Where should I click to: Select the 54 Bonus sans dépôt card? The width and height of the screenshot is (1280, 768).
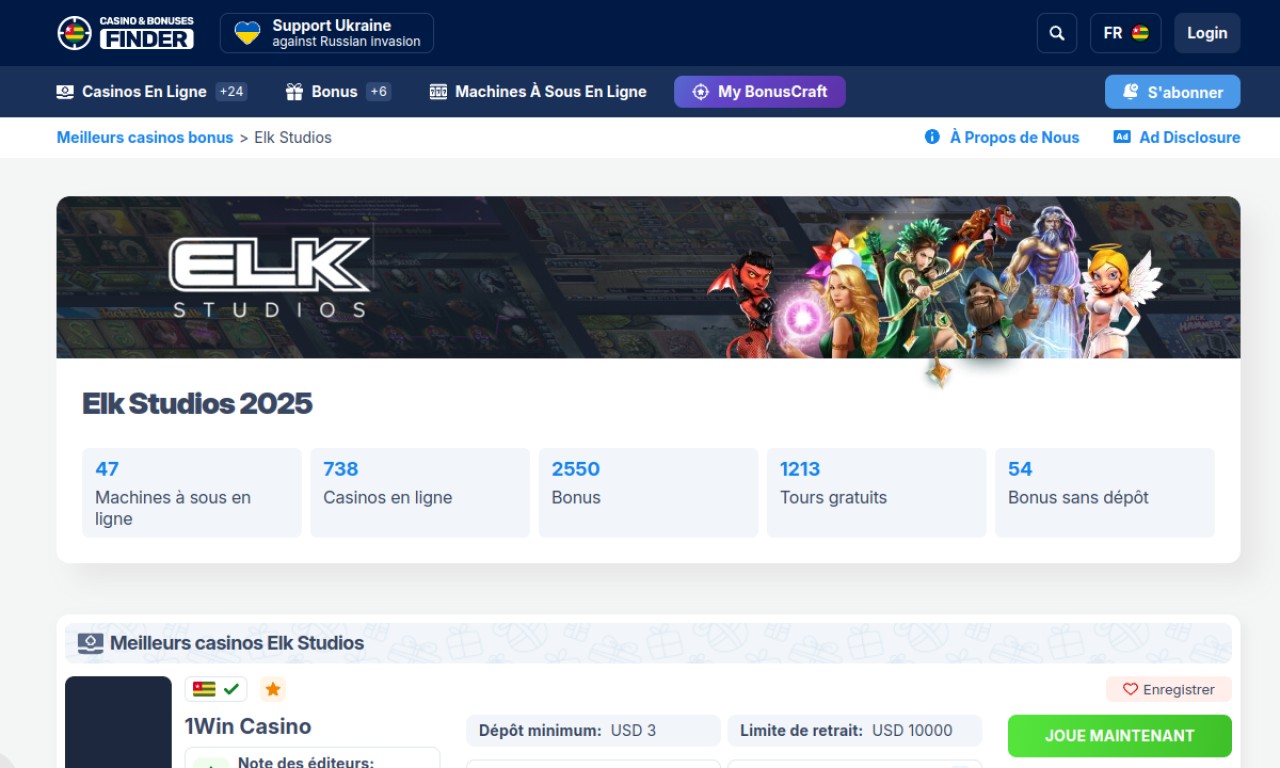[1105, 493]
